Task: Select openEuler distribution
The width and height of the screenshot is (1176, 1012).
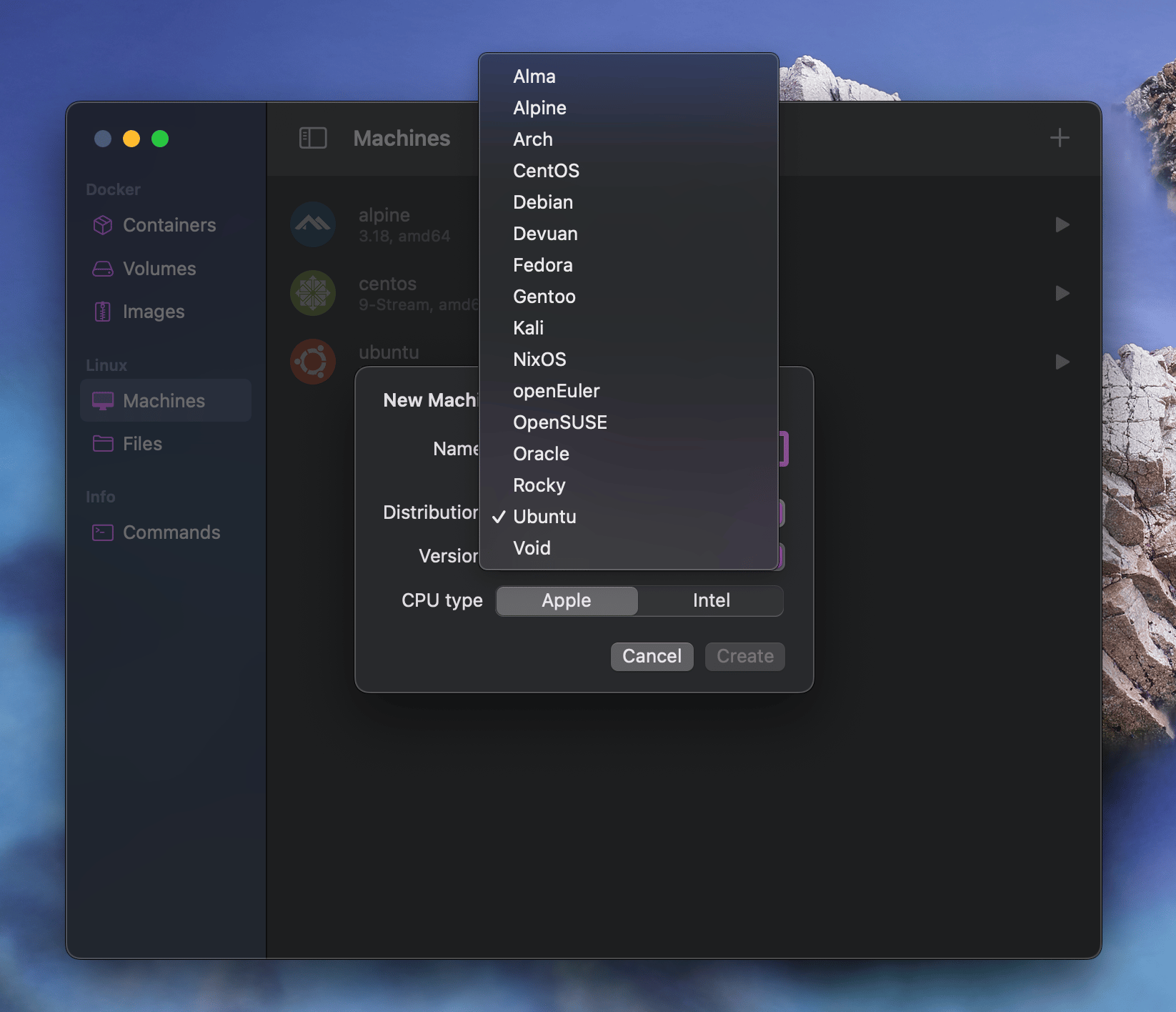Action: coord(629,391)
